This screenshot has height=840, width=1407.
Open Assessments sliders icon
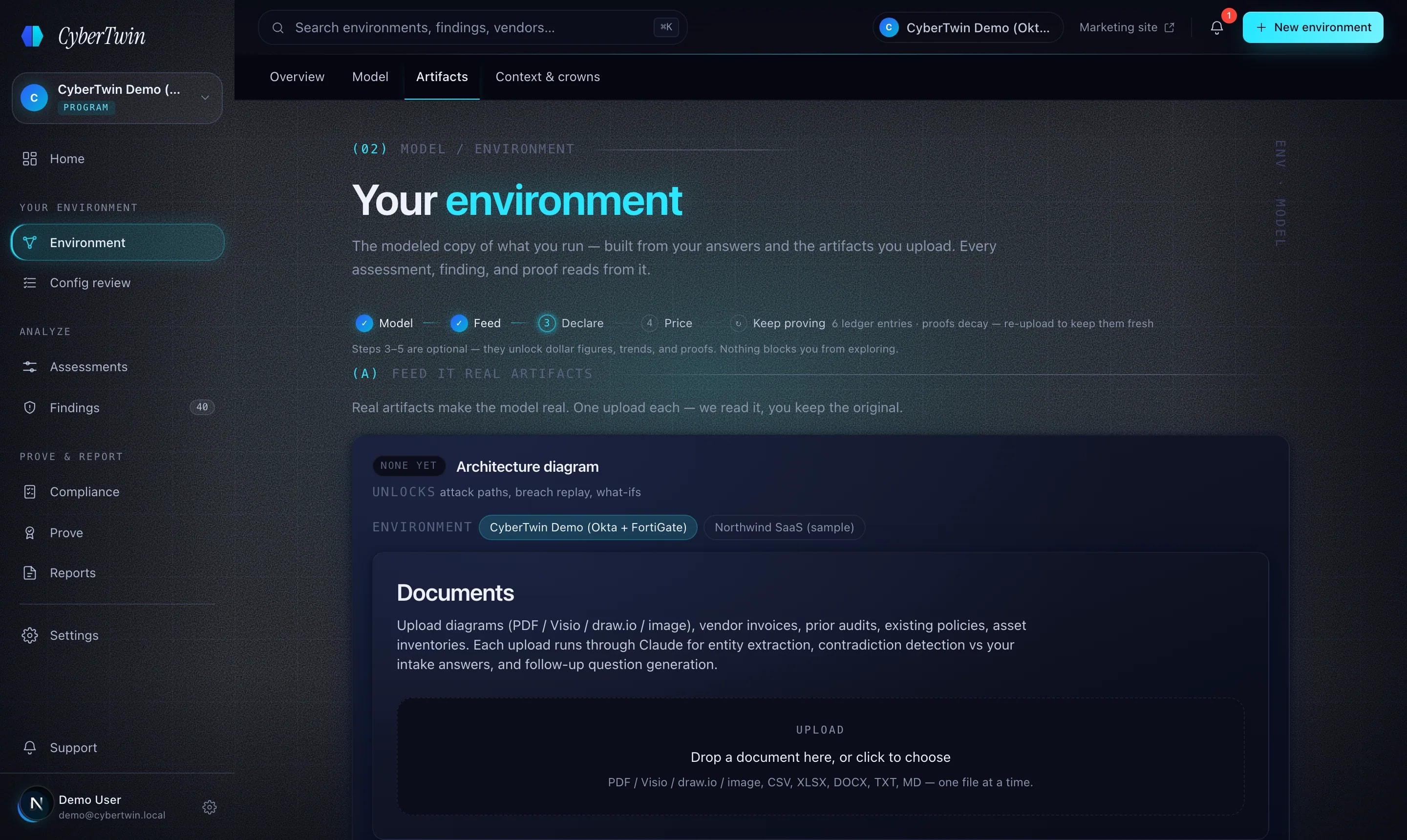[29, 367]
